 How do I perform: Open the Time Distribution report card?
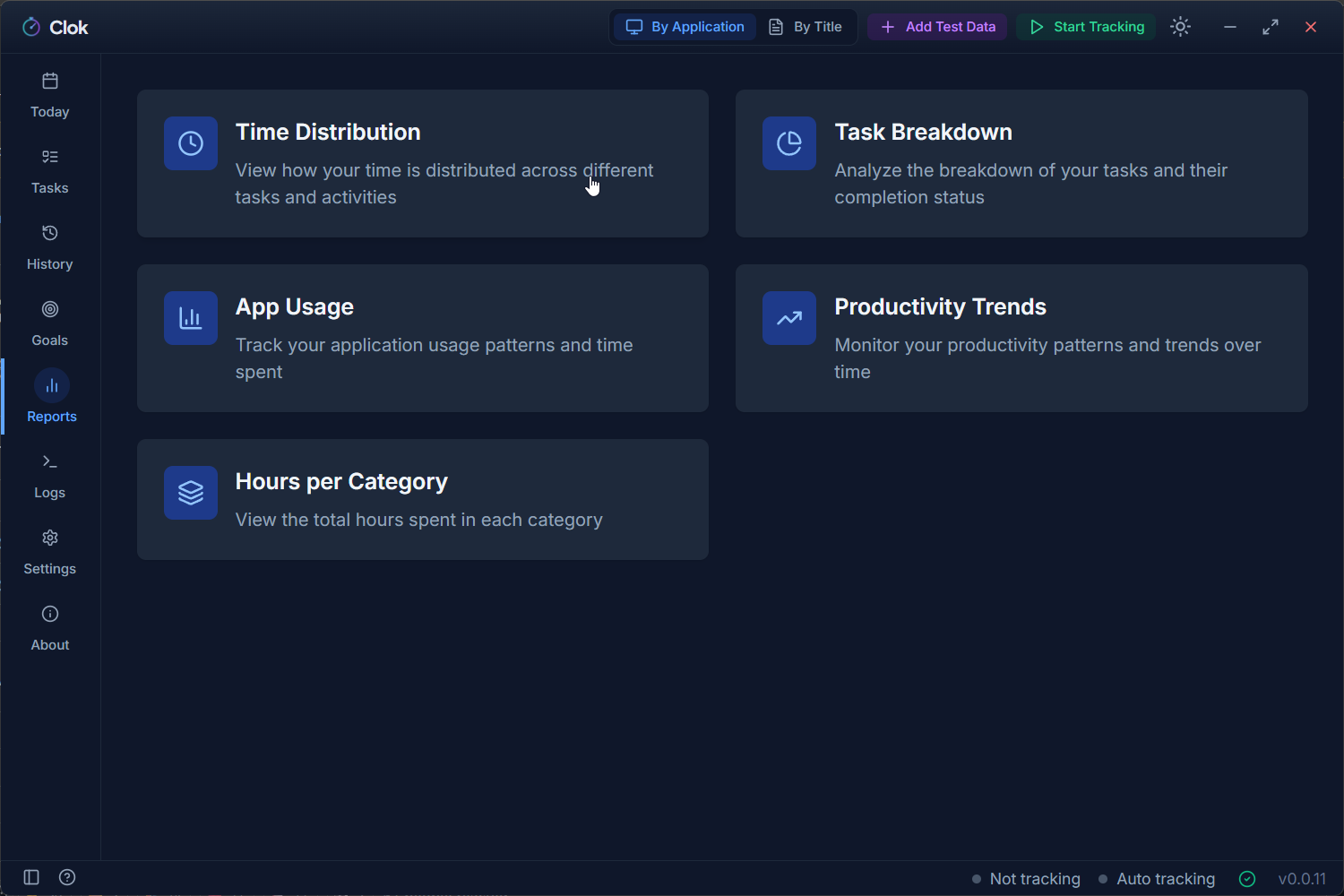[423, 163]
